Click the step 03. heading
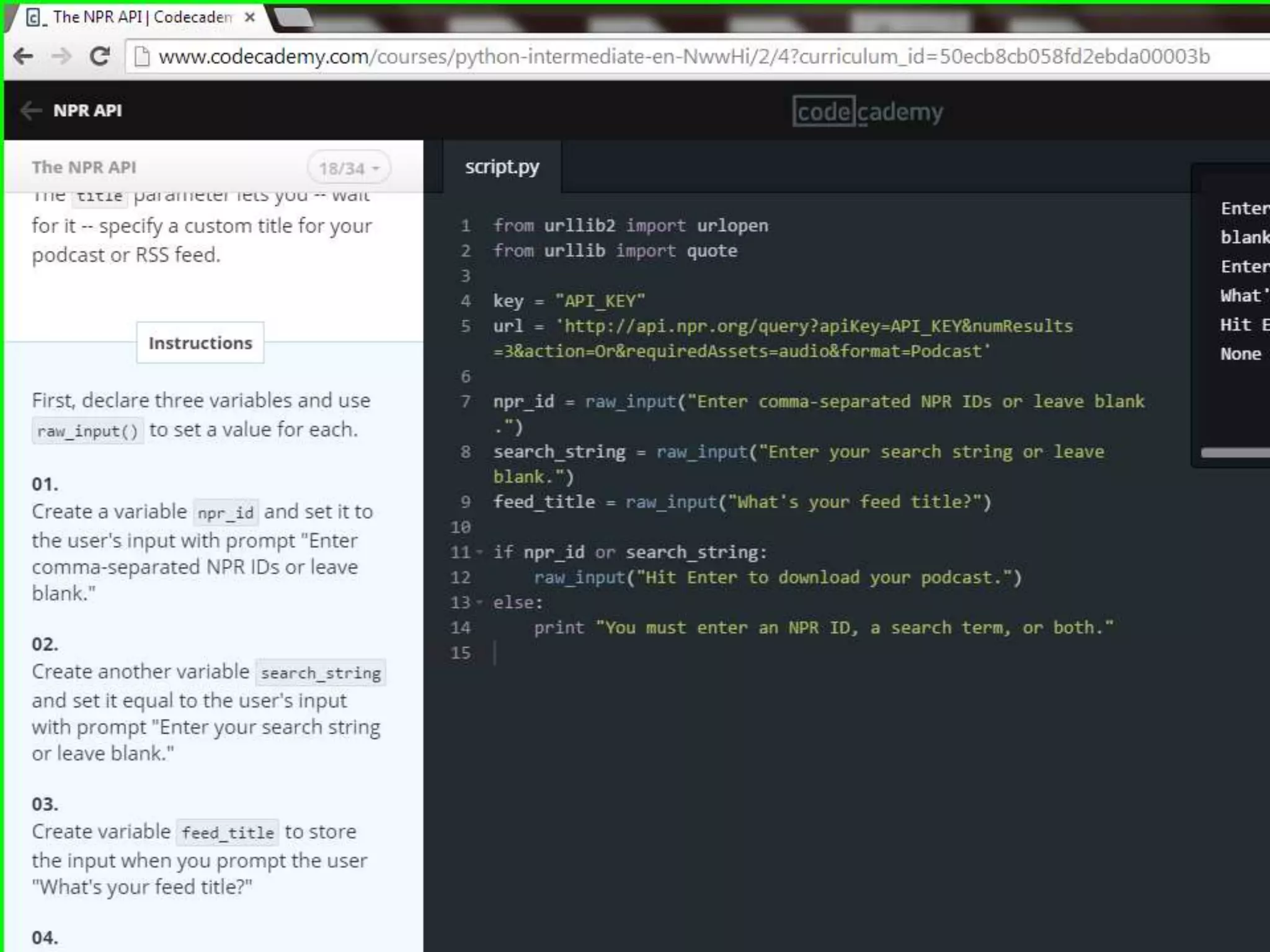 45,804
